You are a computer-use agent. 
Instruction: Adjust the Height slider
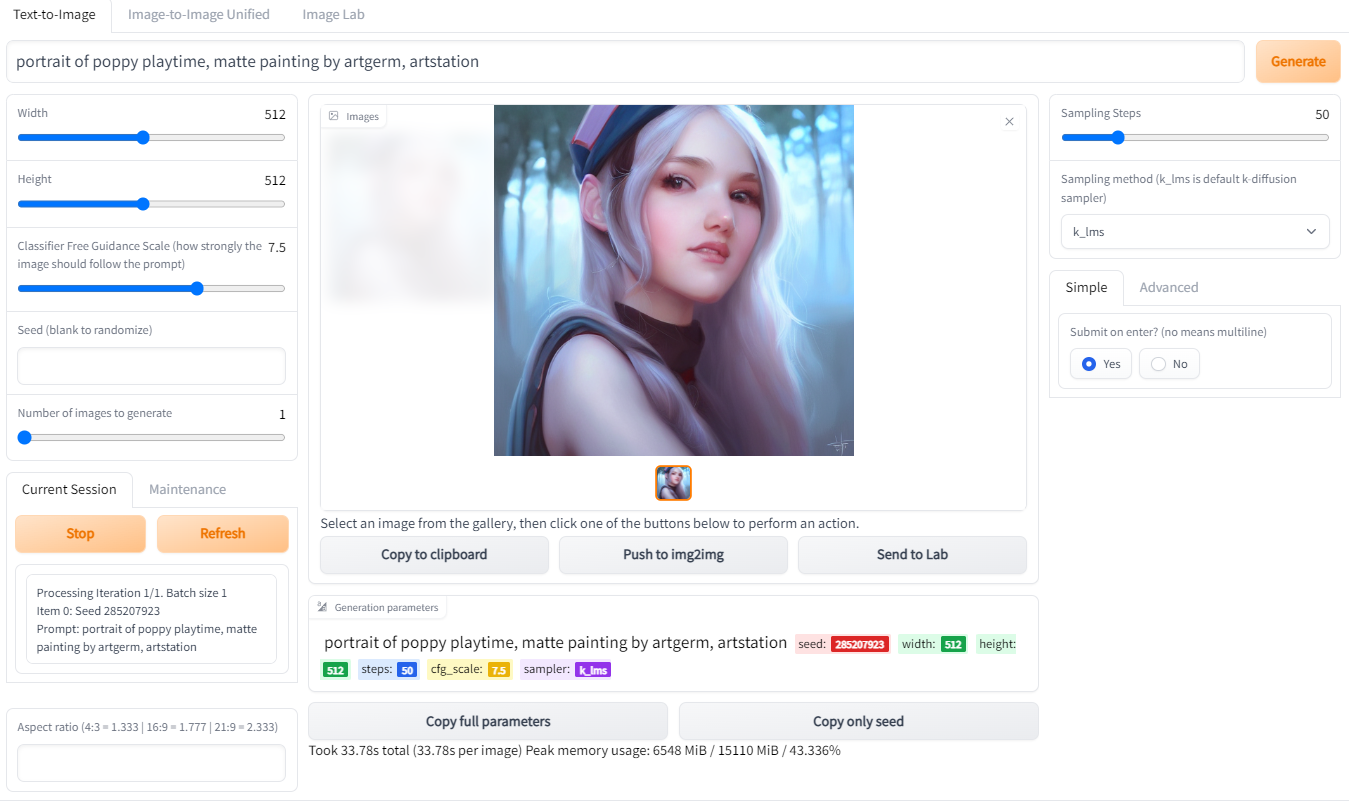[x=151, y=204]
